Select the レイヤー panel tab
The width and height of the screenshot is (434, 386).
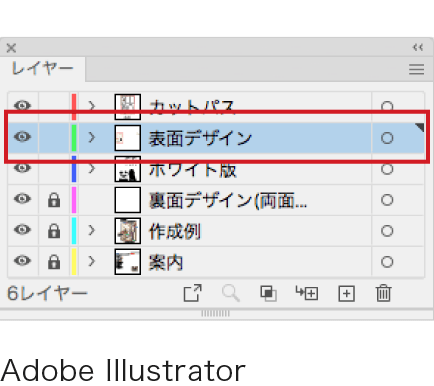point(43,69)
